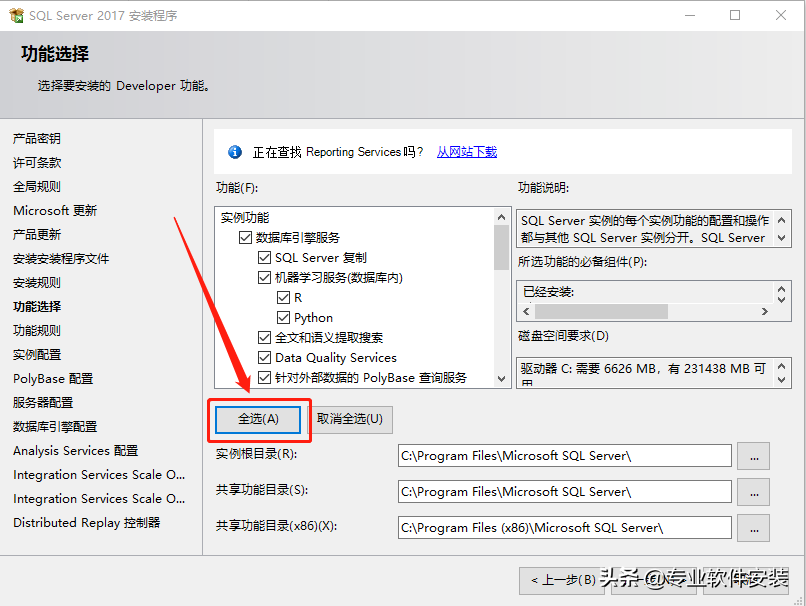806x606 pixels.
Task: Select the 许可条款 step
Action: (x=37, y=163)
